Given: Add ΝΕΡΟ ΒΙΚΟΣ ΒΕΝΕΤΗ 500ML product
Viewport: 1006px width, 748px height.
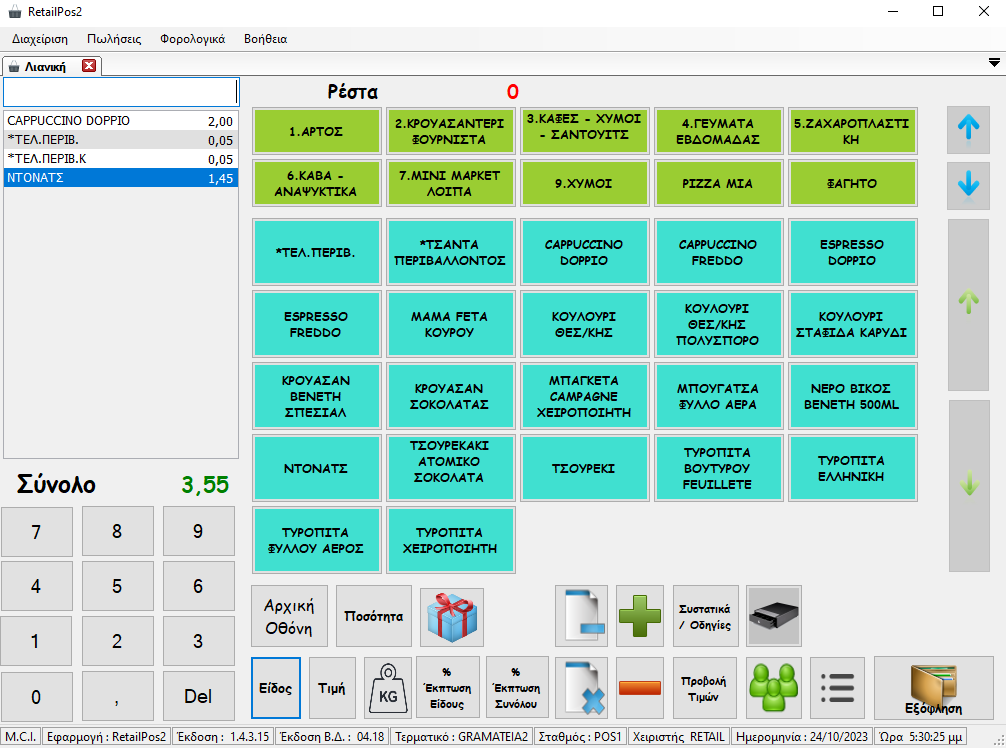Looking at the screenshot, I should point(852,396).
